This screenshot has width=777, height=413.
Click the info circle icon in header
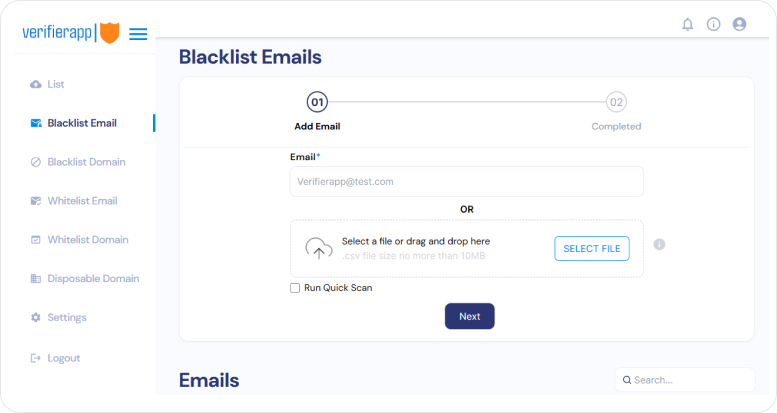pos(713,24)
